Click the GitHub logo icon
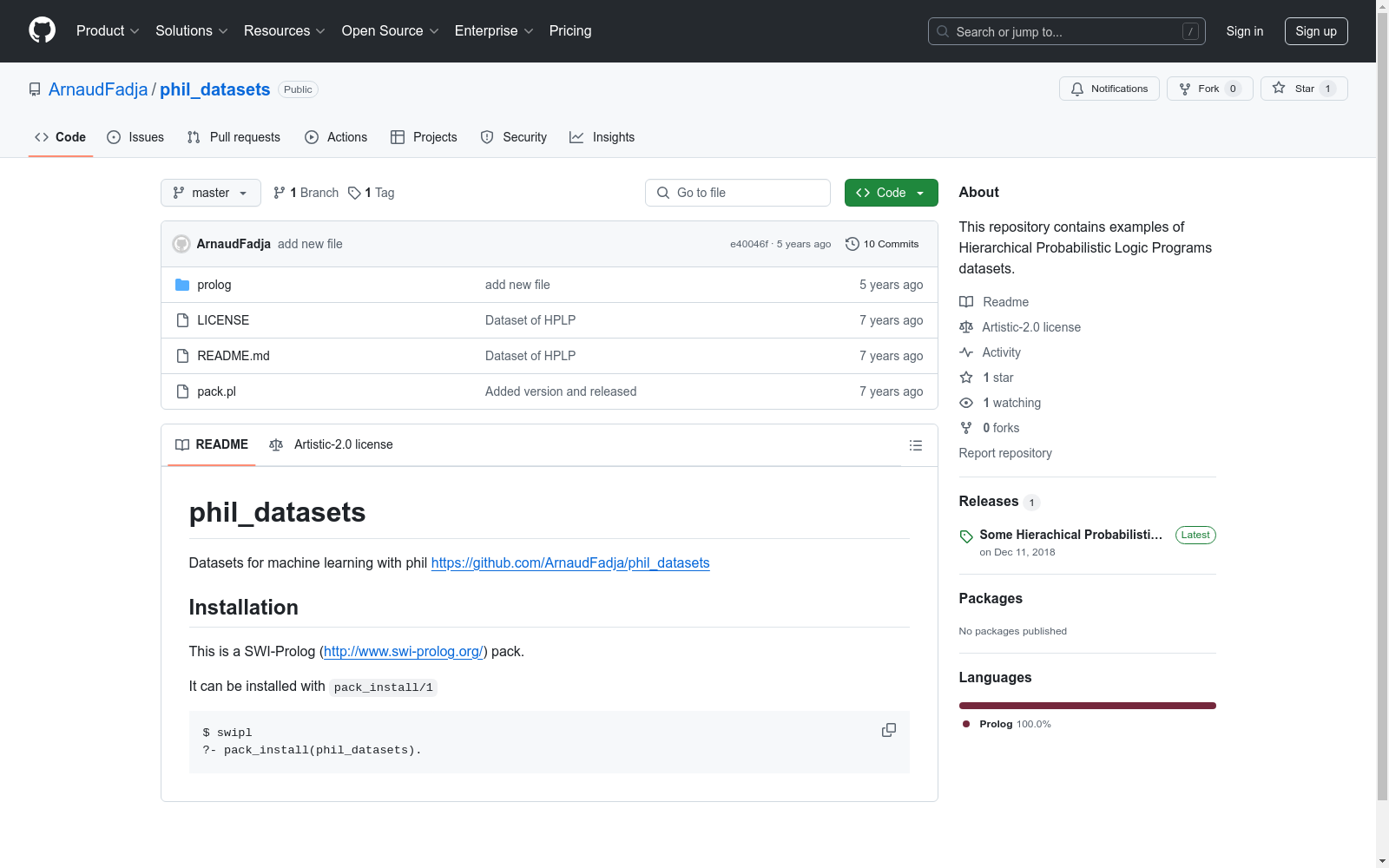 [x=42, y=30]
